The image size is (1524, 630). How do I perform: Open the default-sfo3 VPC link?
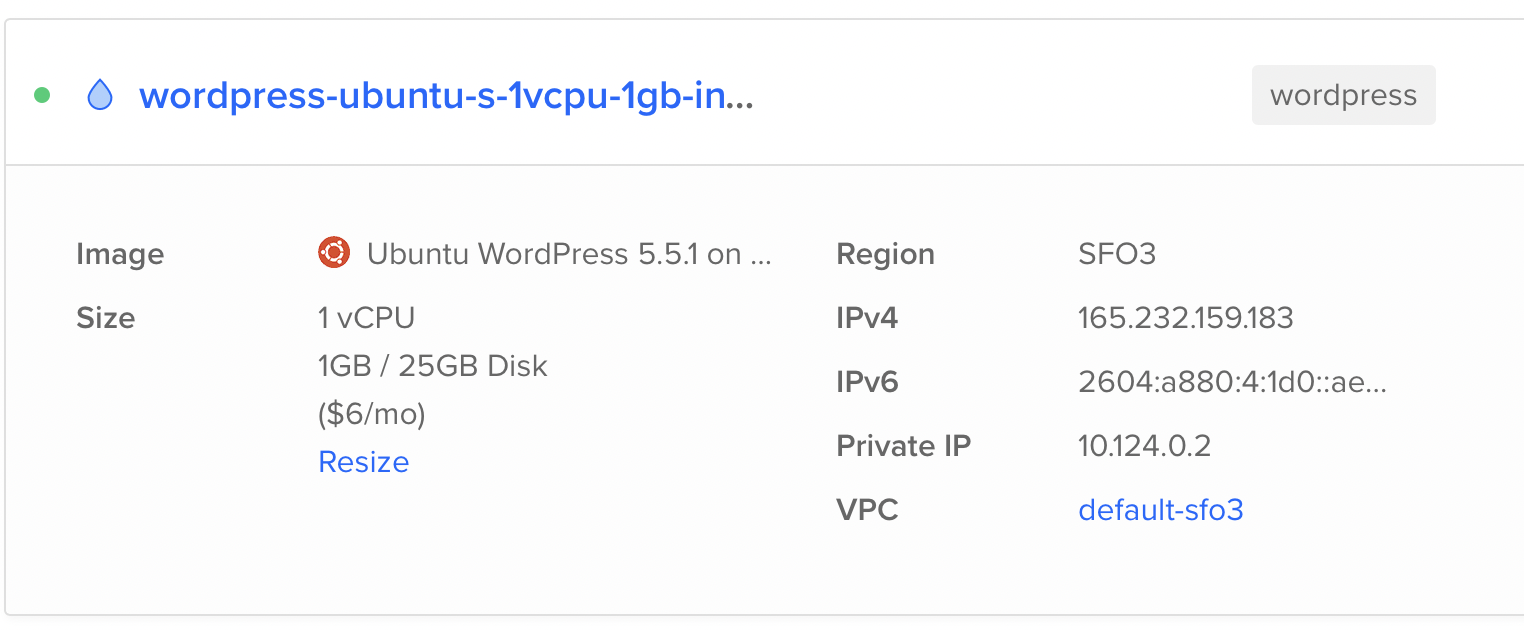click(x=1160, y=510)
